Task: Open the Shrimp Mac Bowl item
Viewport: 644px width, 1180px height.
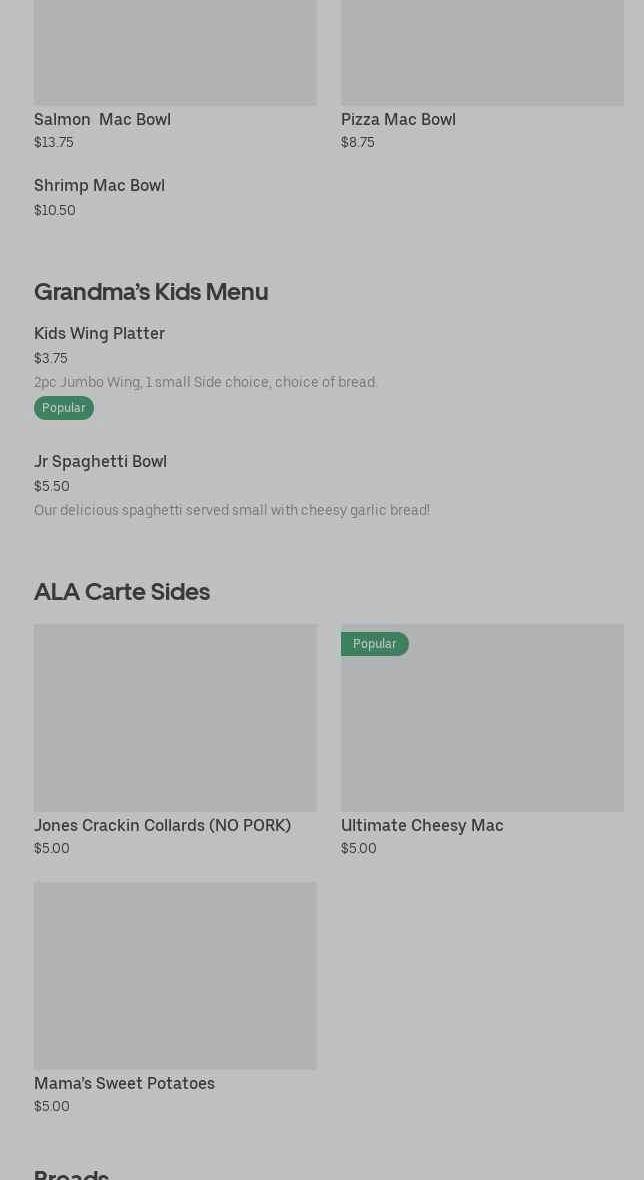Action: coord(99,186)
